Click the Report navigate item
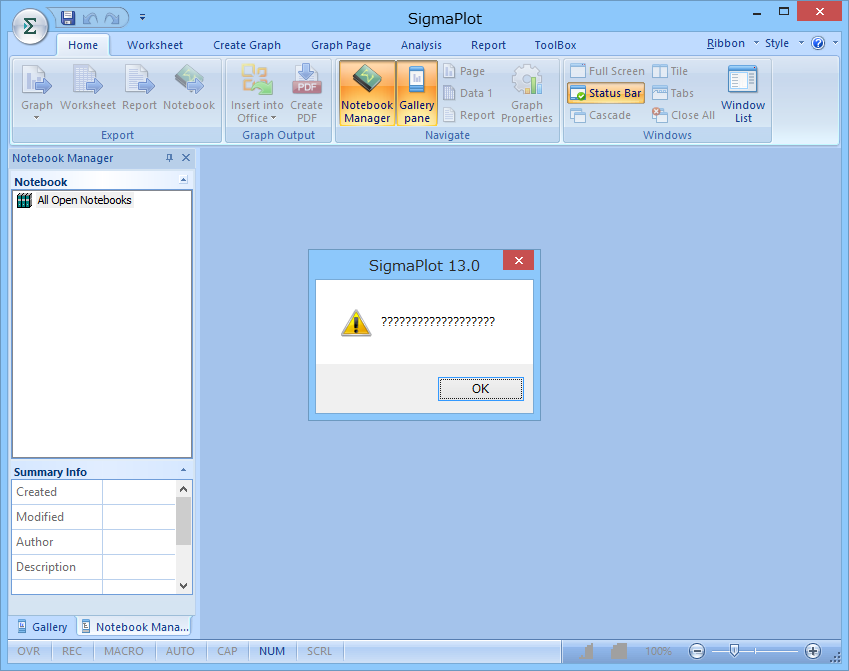849x671 pixels. 469,115
